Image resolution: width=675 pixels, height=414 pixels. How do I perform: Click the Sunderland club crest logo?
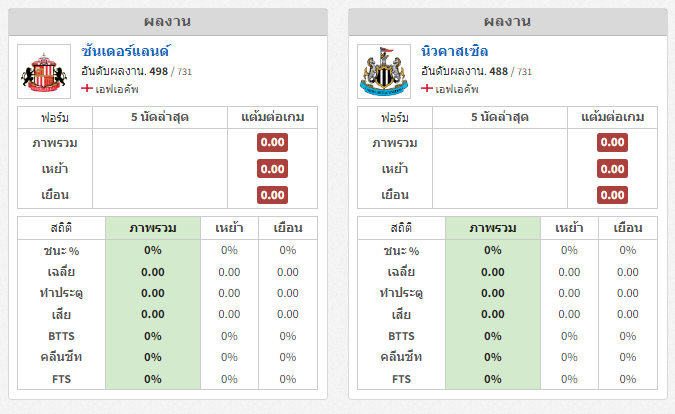tap(44, 71)
